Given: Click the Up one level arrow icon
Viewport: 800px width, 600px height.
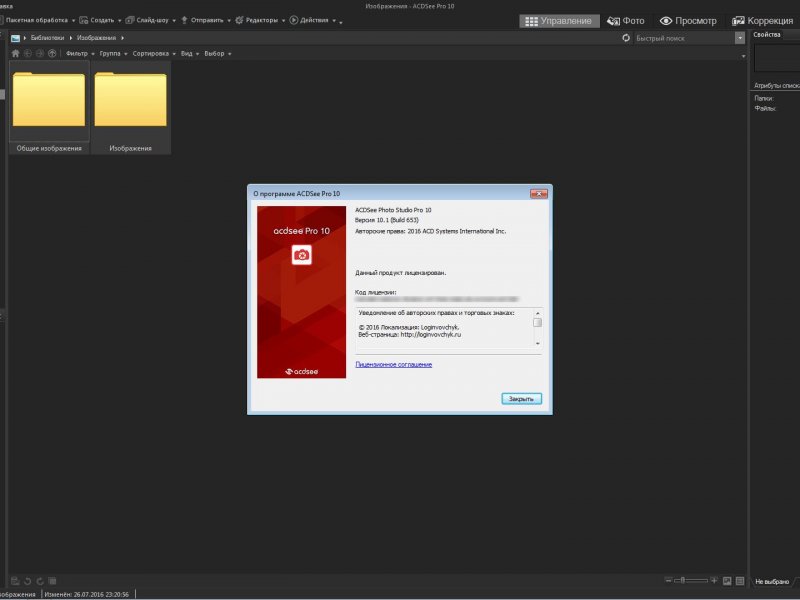Looking at the screenshot, I should (x=52, y=54).
